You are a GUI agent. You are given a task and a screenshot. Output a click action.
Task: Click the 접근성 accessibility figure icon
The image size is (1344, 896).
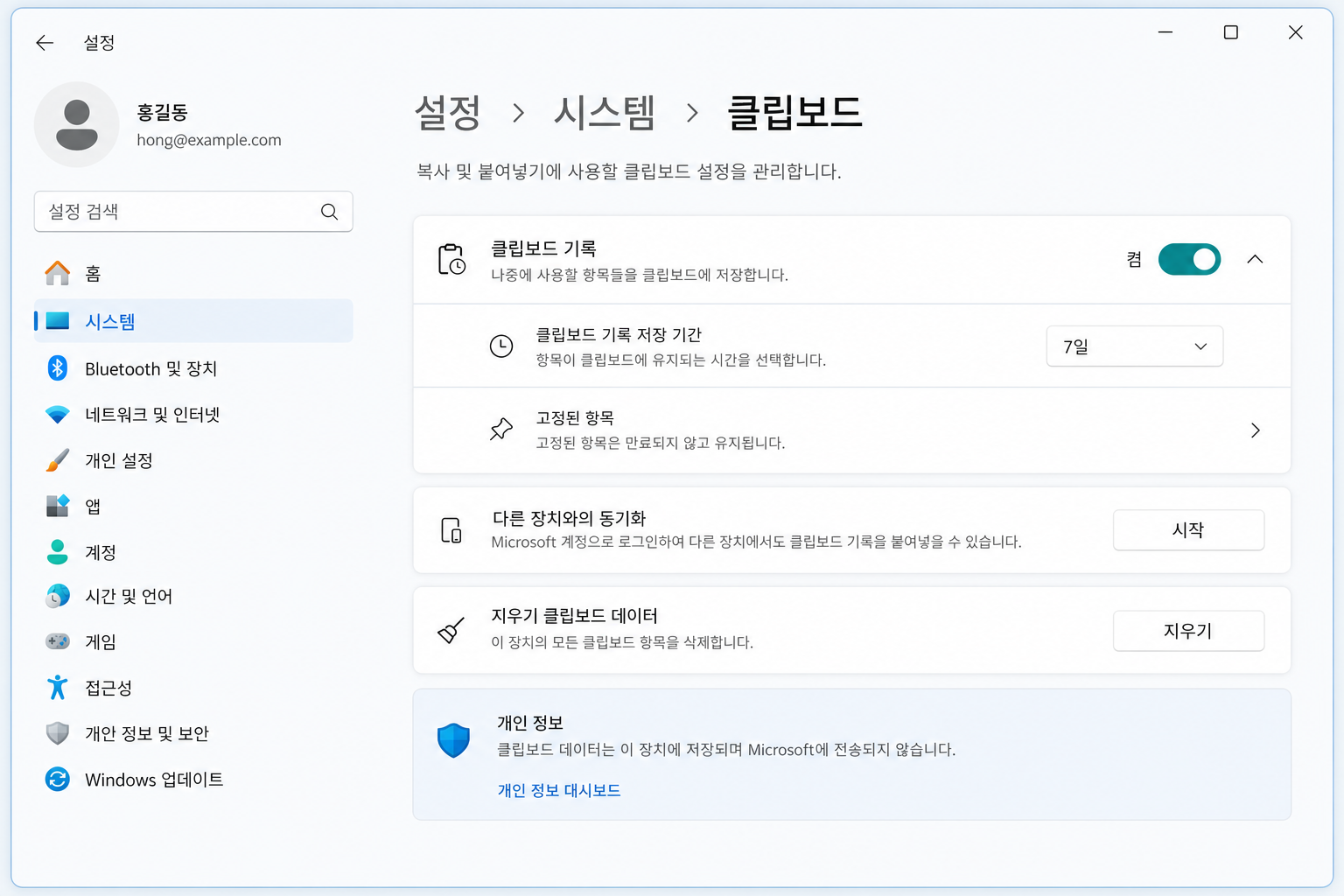(58, 688)
